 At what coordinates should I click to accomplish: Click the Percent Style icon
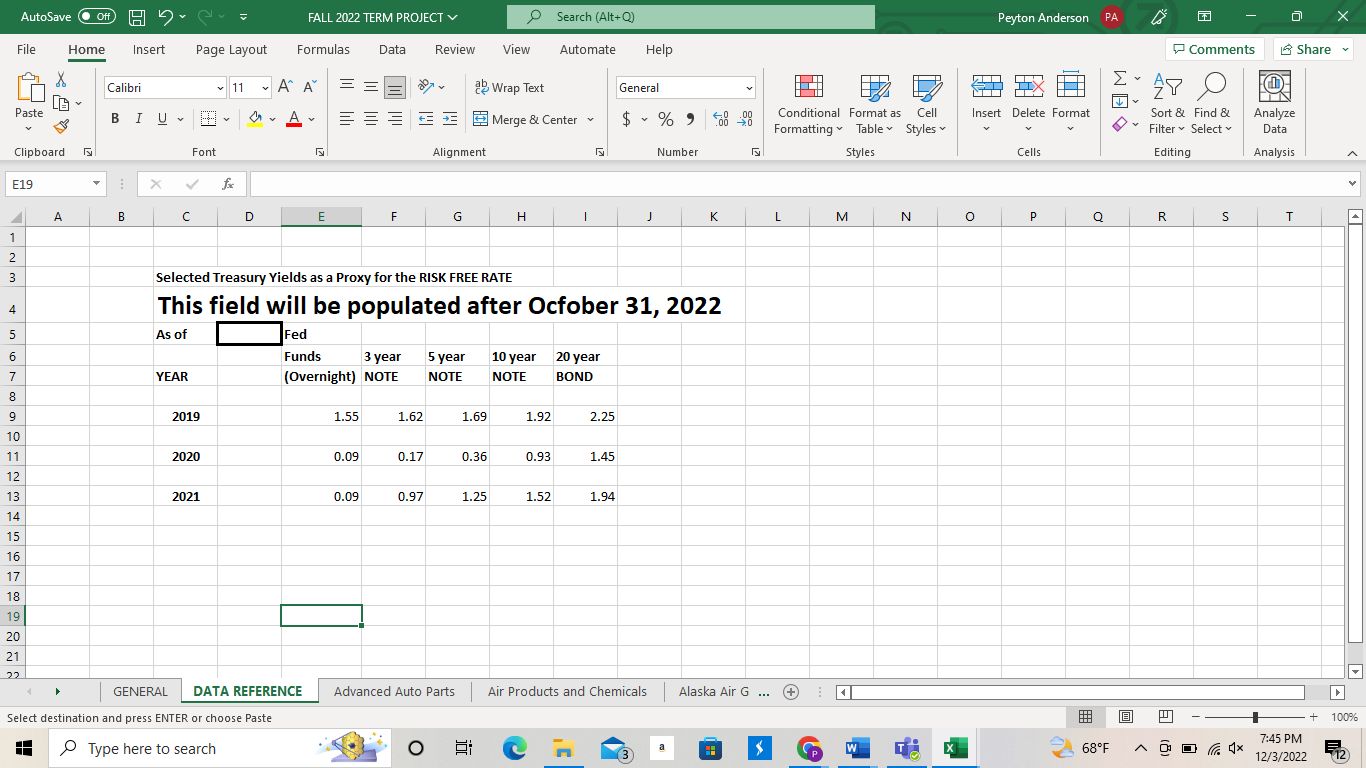pyautogui.click(x=665, y=120)
